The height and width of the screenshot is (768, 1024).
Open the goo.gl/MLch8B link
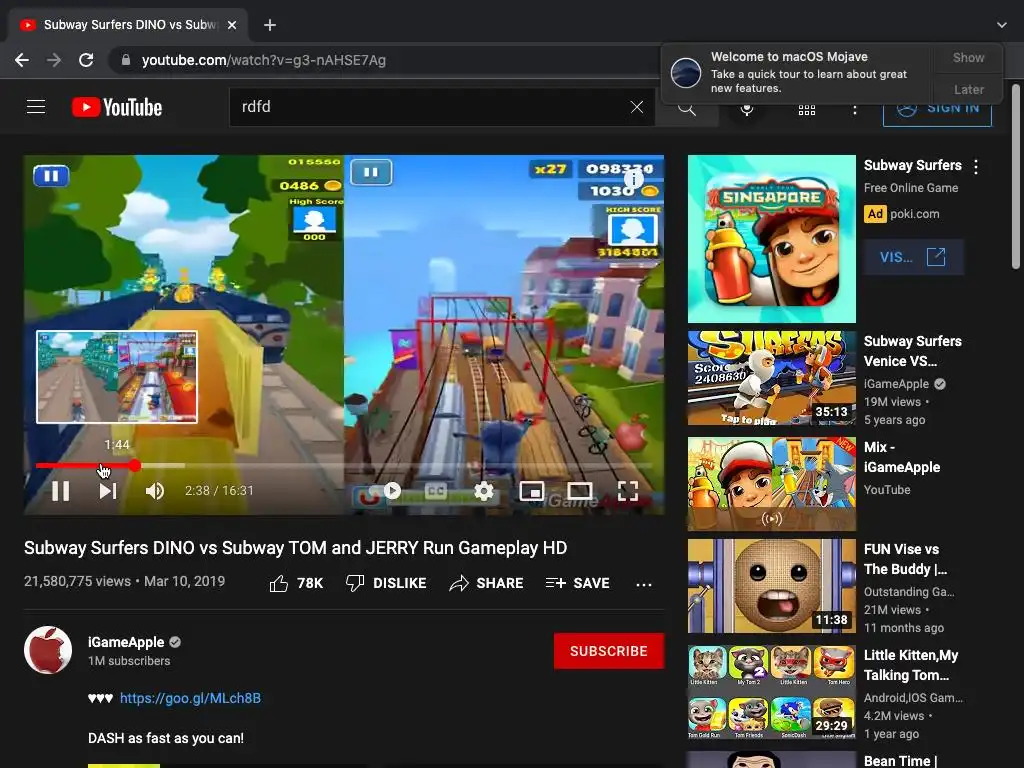pos(190,698)
